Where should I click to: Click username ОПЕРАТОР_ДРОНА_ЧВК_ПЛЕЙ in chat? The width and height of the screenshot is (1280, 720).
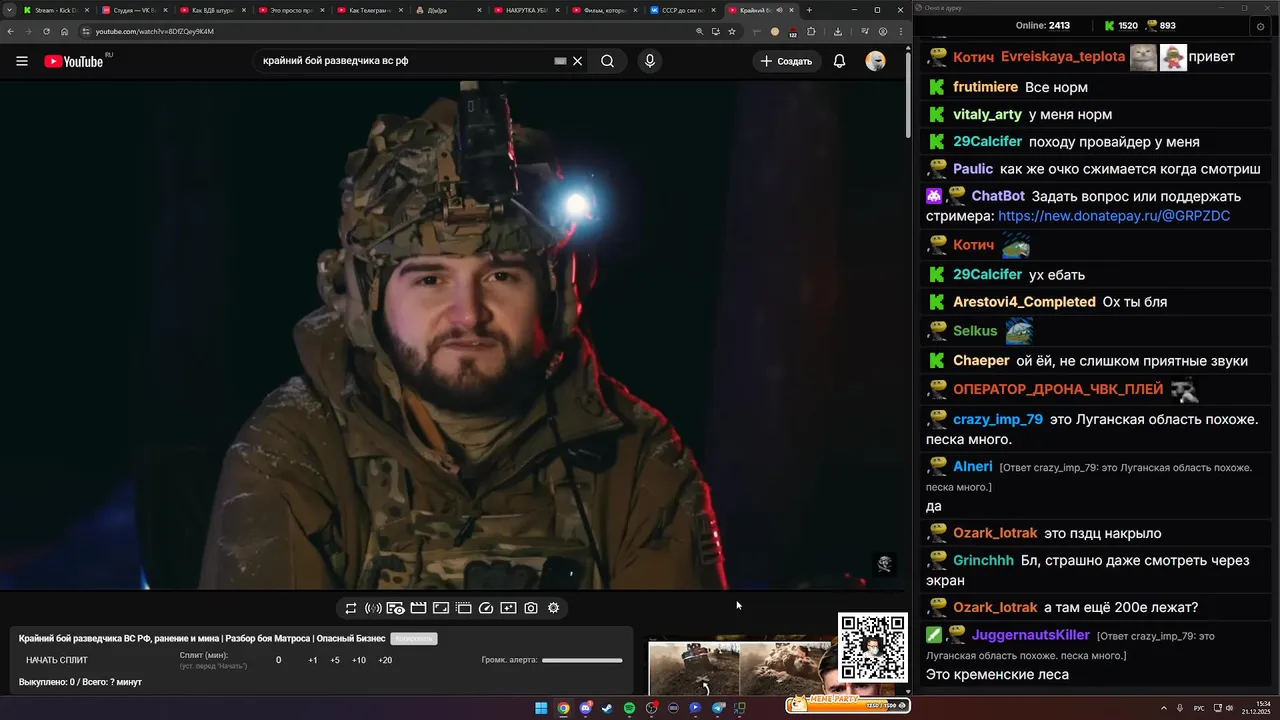[x=1058, y=389]
